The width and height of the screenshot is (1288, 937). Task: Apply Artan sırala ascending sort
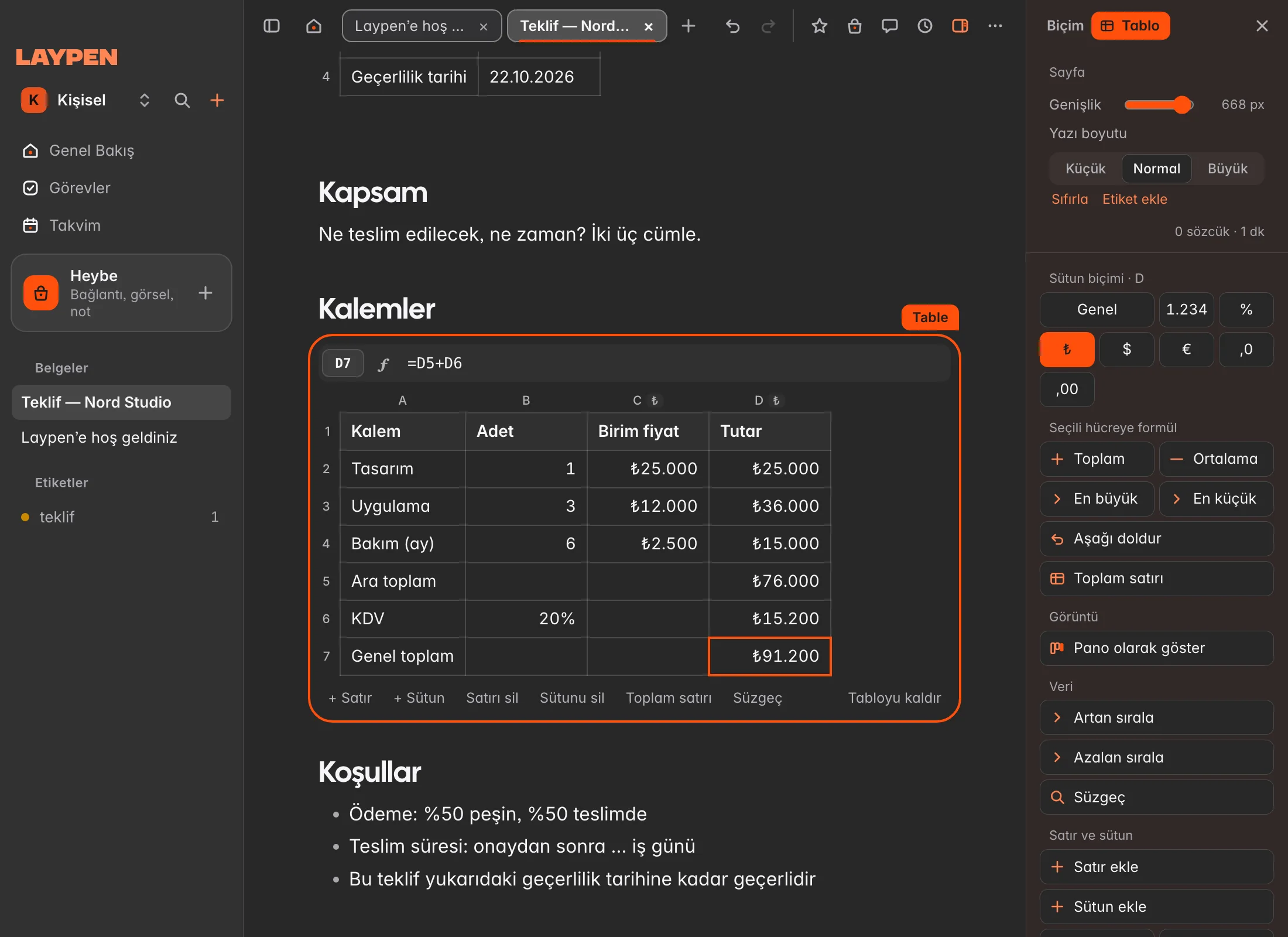[1156, 717]
